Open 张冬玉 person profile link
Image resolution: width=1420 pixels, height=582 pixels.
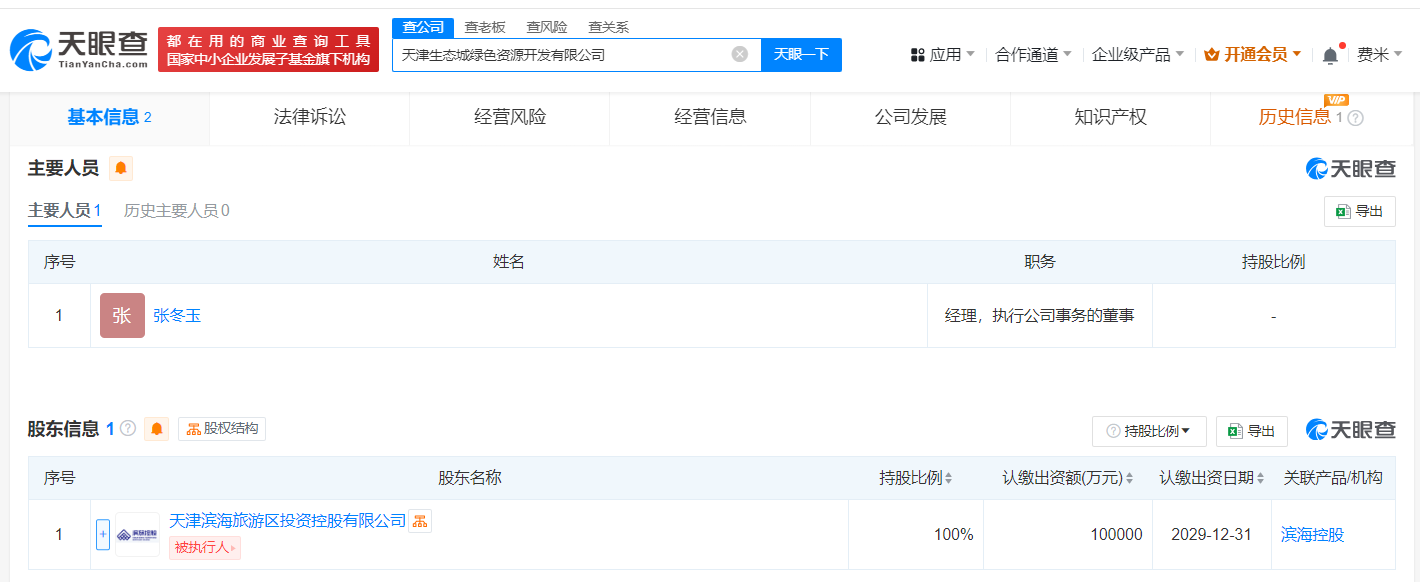click(177, 316)
